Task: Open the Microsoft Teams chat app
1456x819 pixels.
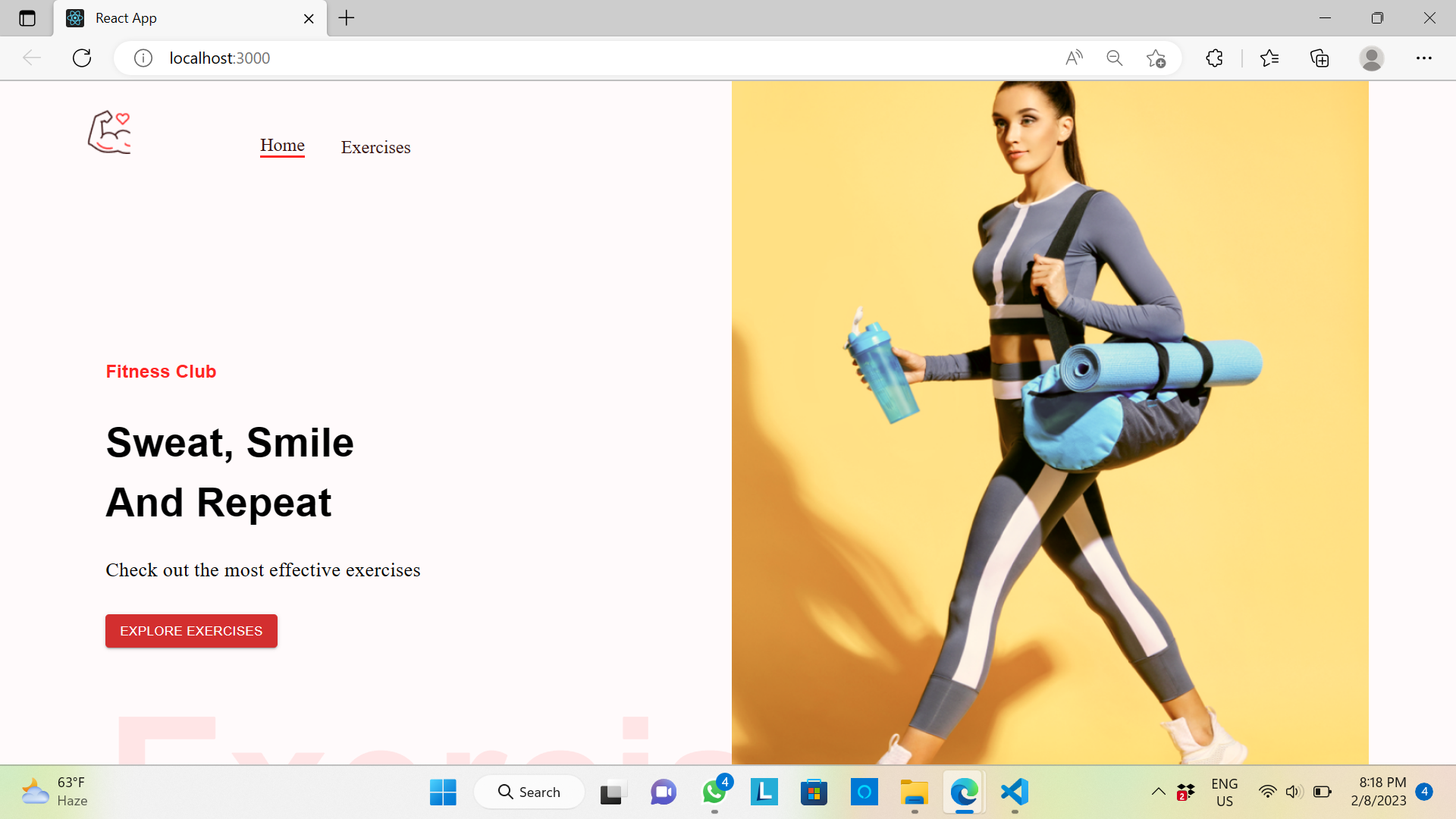Action: (663, 791)
